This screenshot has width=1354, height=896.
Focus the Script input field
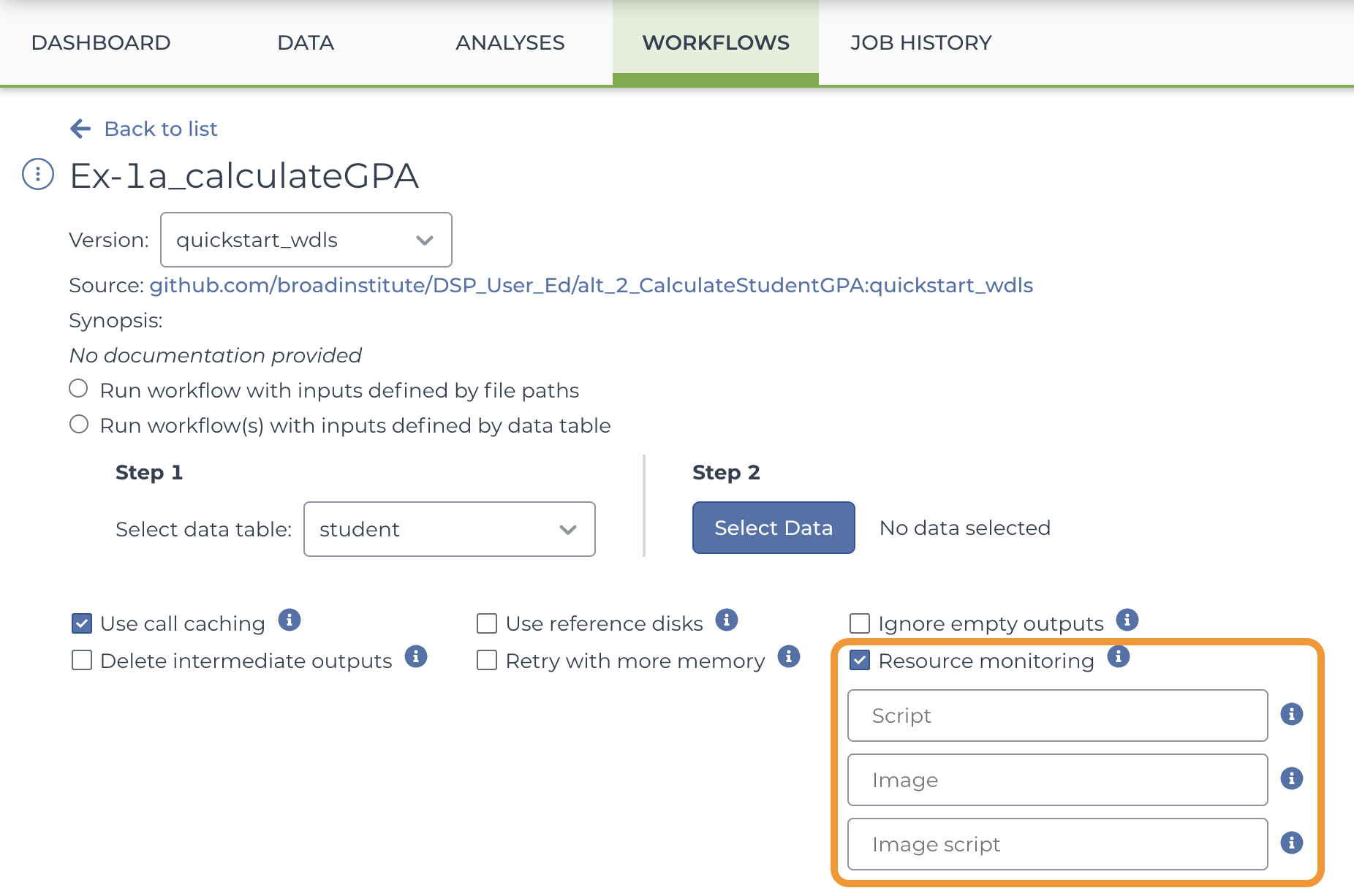click(1057, 715)
